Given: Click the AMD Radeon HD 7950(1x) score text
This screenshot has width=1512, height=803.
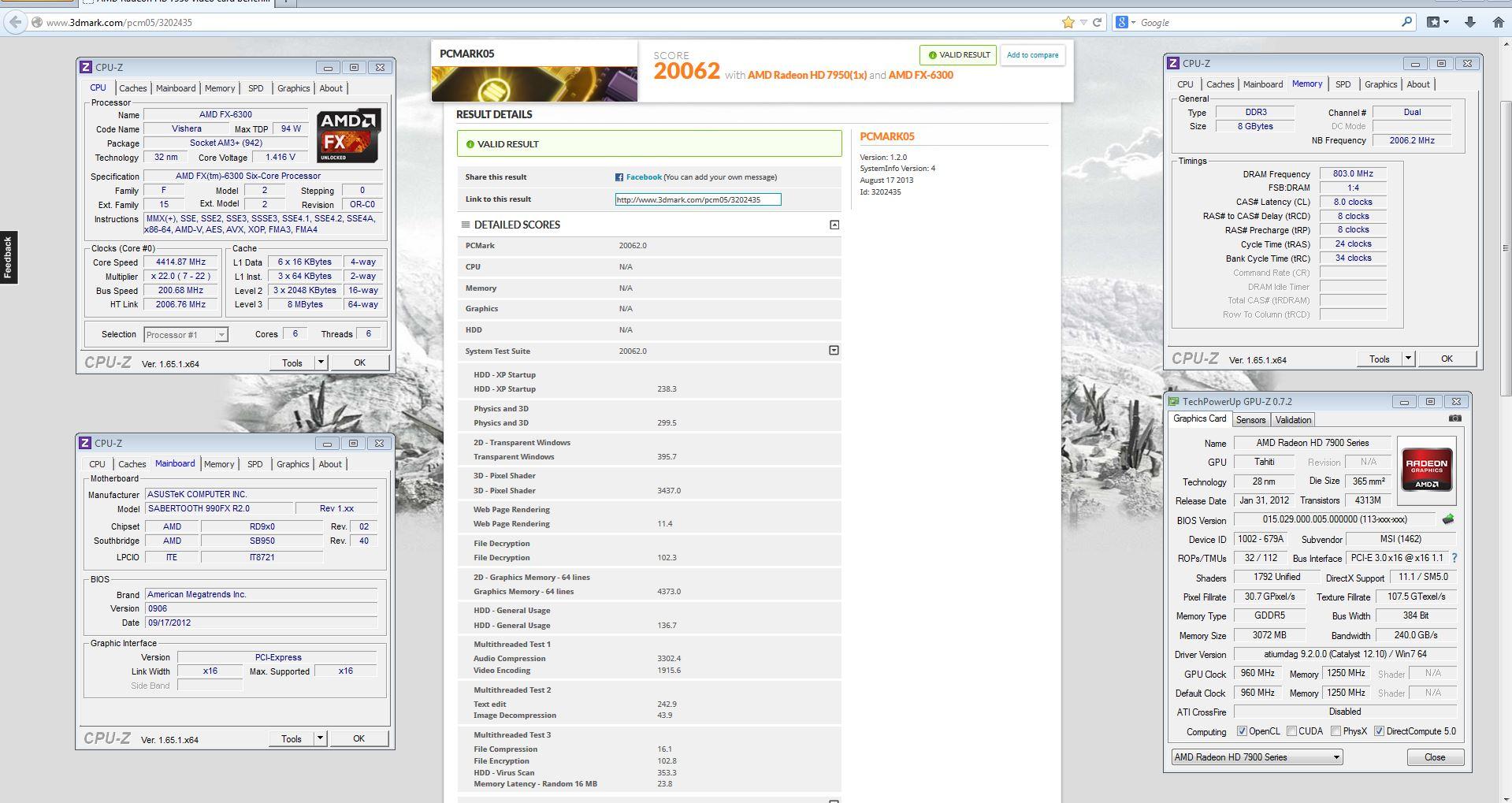Looking at the screenshot, I should click(807, 75).
